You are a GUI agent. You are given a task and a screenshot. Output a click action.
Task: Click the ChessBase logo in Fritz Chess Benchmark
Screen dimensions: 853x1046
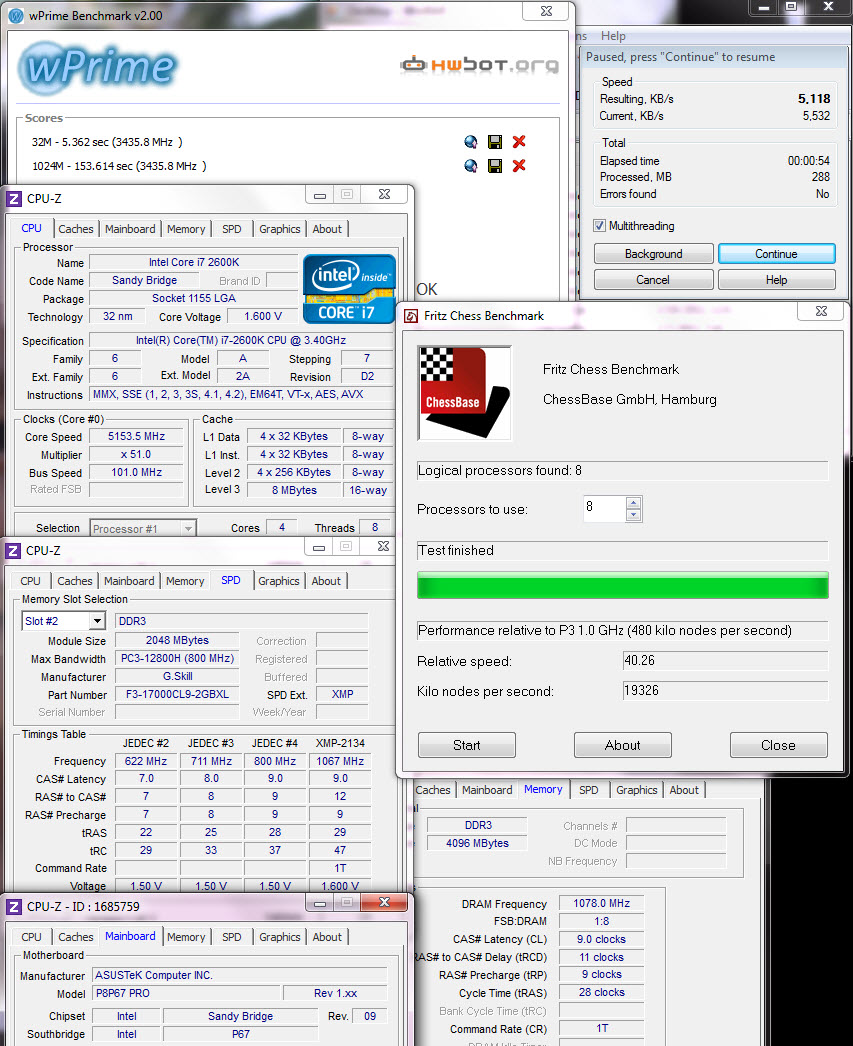pos(464,393)
